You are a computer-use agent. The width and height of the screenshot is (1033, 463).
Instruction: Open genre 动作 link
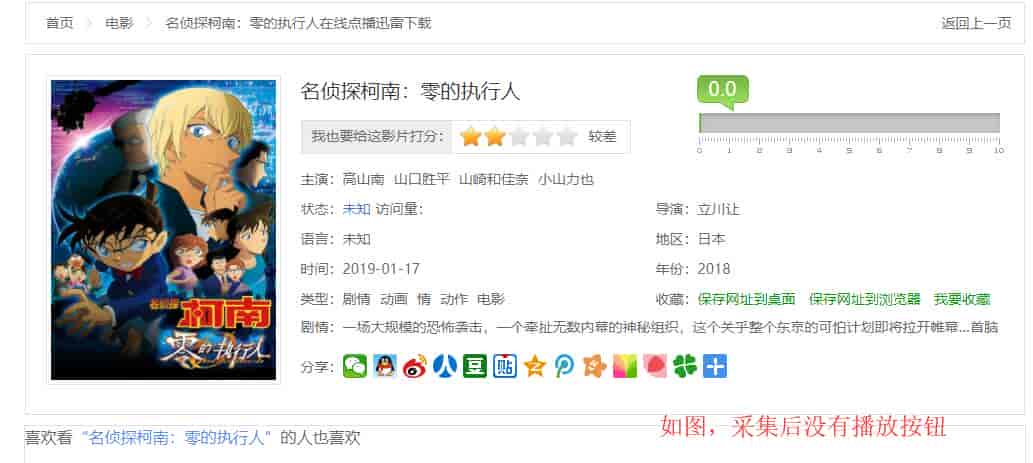[x=454, y=299]
